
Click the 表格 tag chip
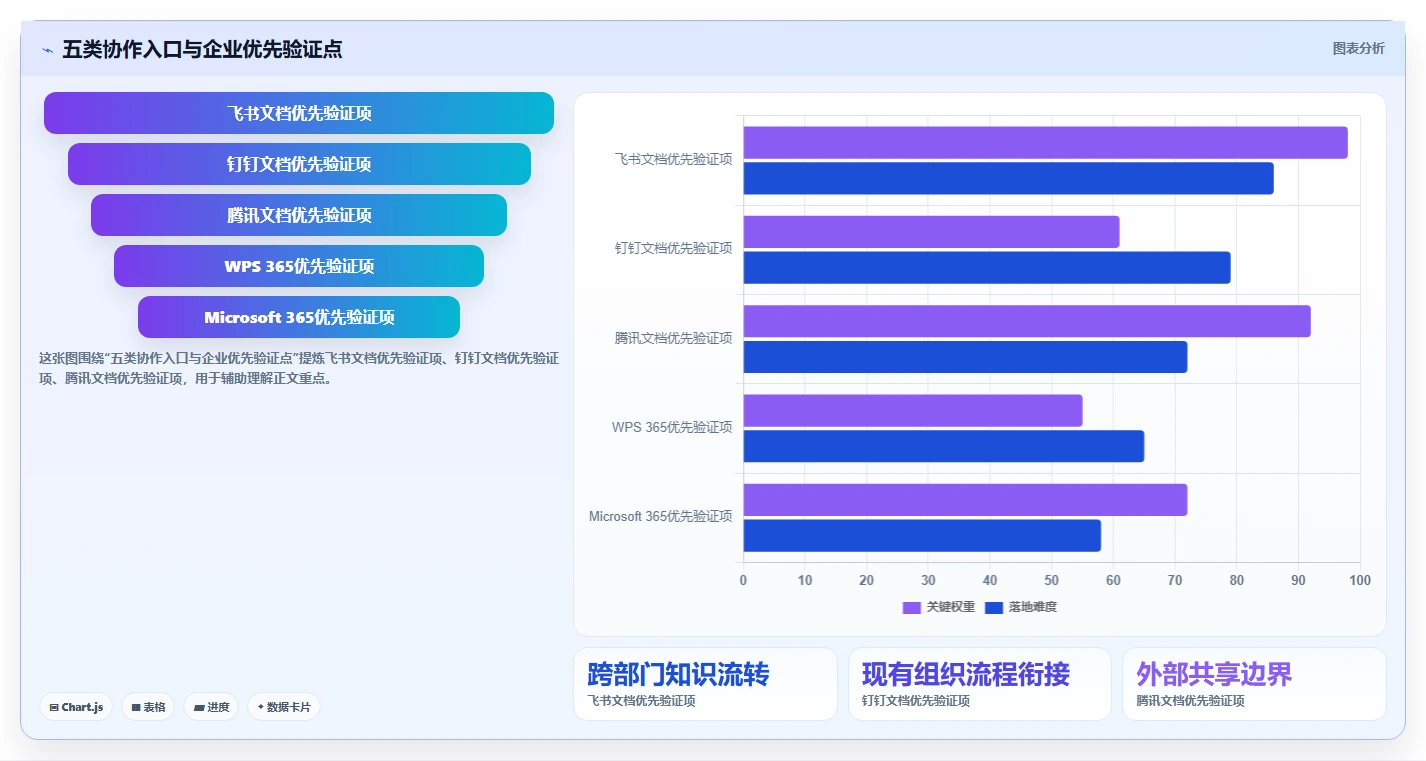(x=148, y=707)
